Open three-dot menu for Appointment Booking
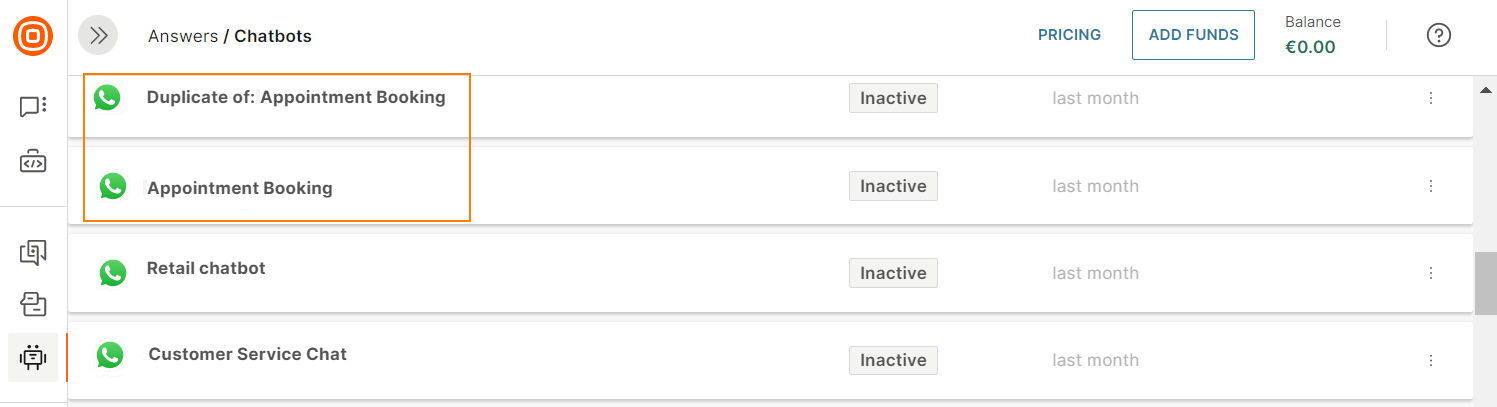Screen dimensions: 1497x407 click(x=1431, y=186)
